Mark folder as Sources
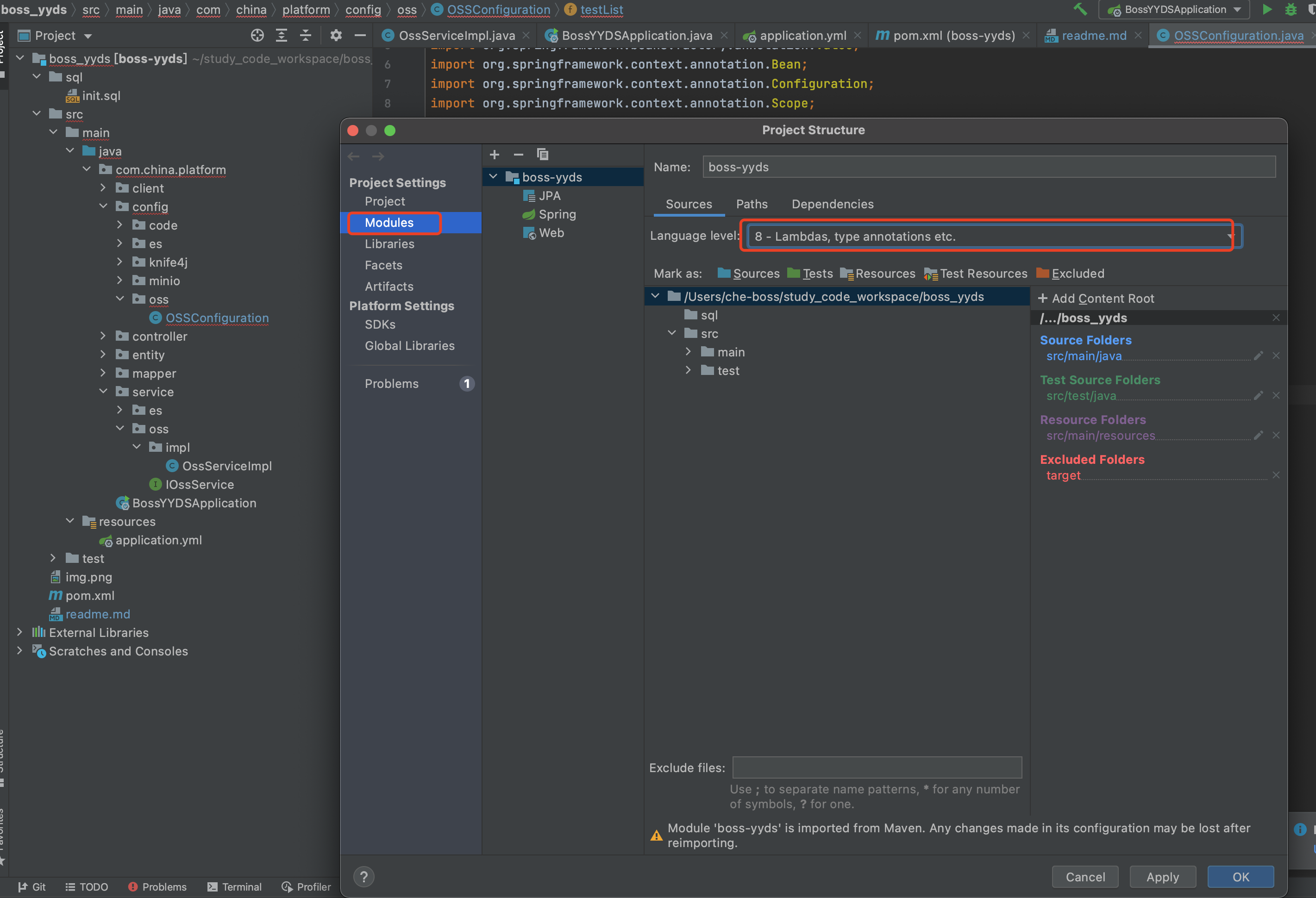 tap(749, 274)
